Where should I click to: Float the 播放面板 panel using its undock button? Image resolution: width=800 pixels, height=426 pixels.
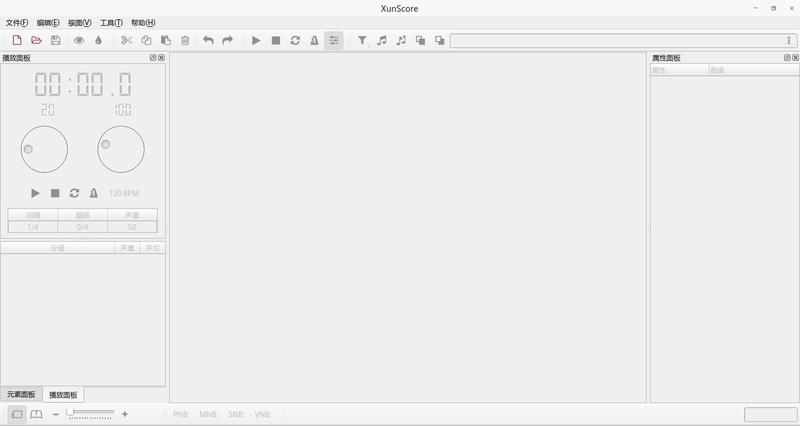(153, 58)
